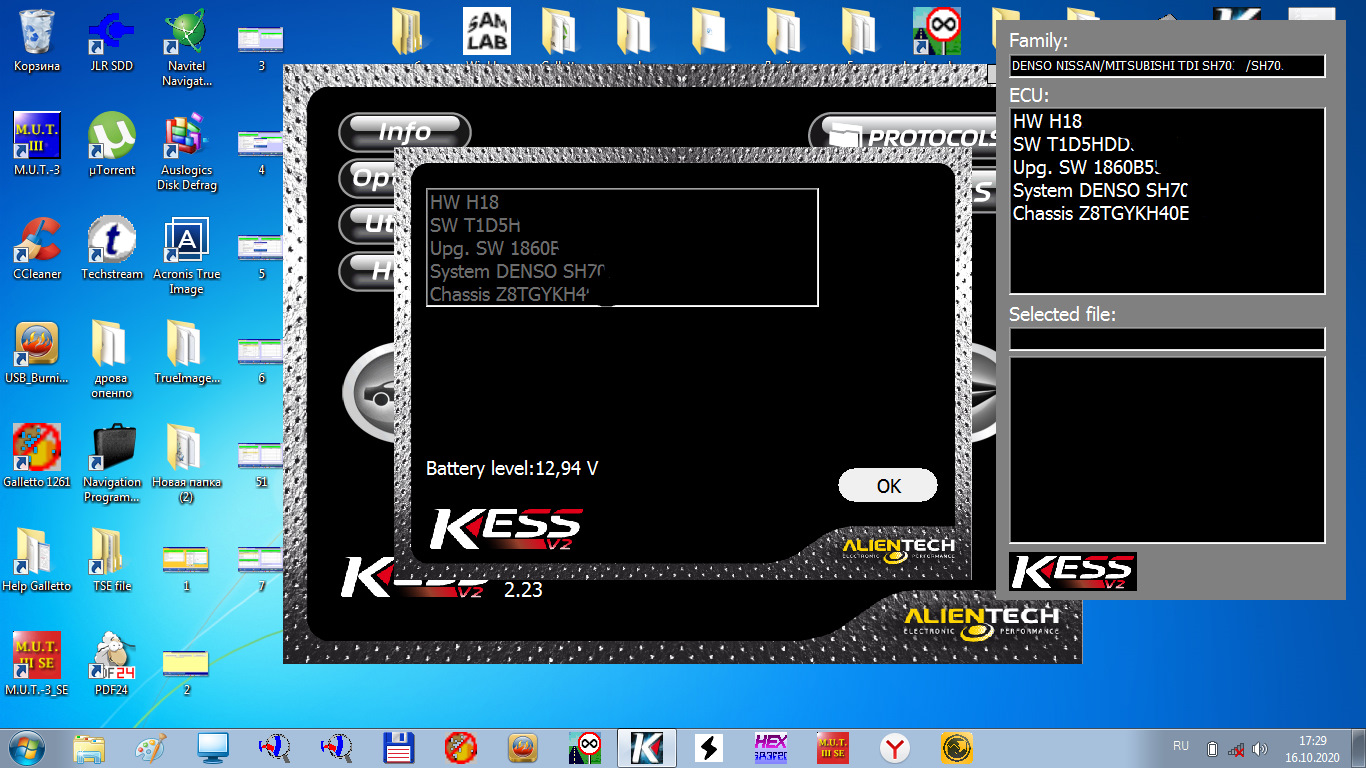1366x768 pixels.
Task: Open the M.U.T. III SE taskbar icon
Action: click(x=833, y=747)
